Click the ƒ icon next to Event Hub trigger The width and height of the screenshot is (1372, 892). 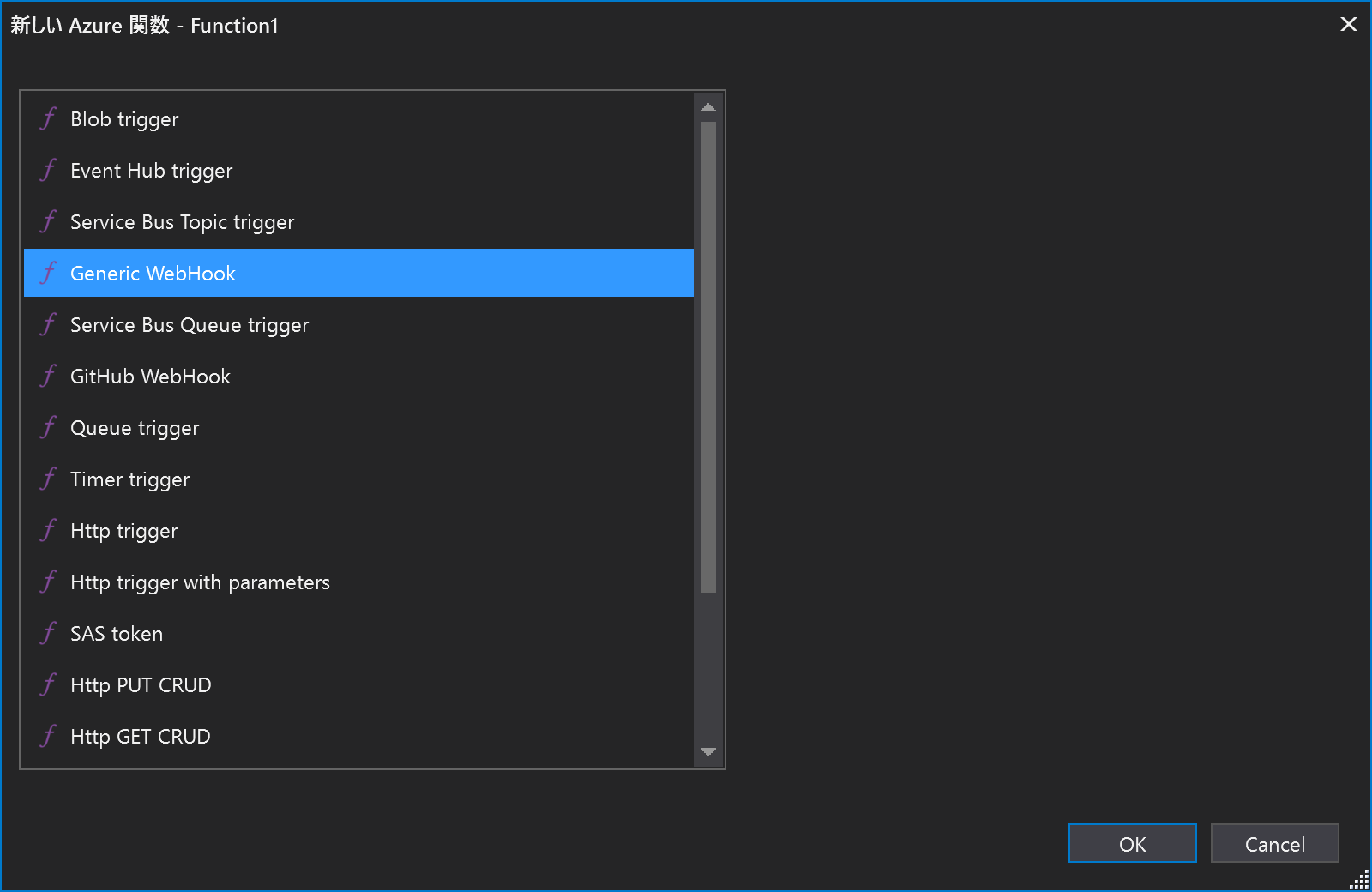tap(48, 170)
